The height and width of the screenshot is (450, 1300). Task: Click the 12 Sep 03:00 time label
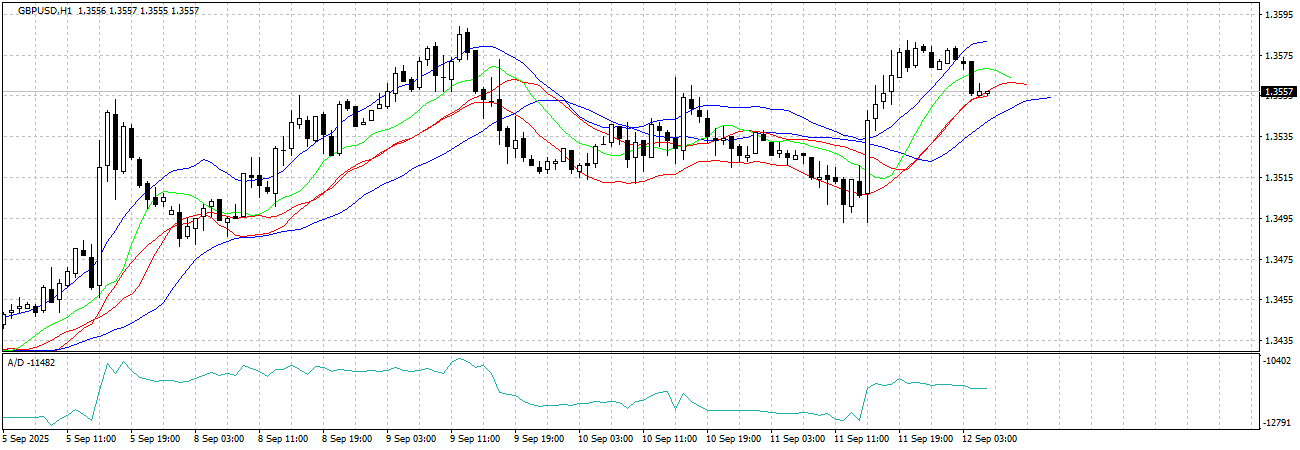tap(990, 439)
